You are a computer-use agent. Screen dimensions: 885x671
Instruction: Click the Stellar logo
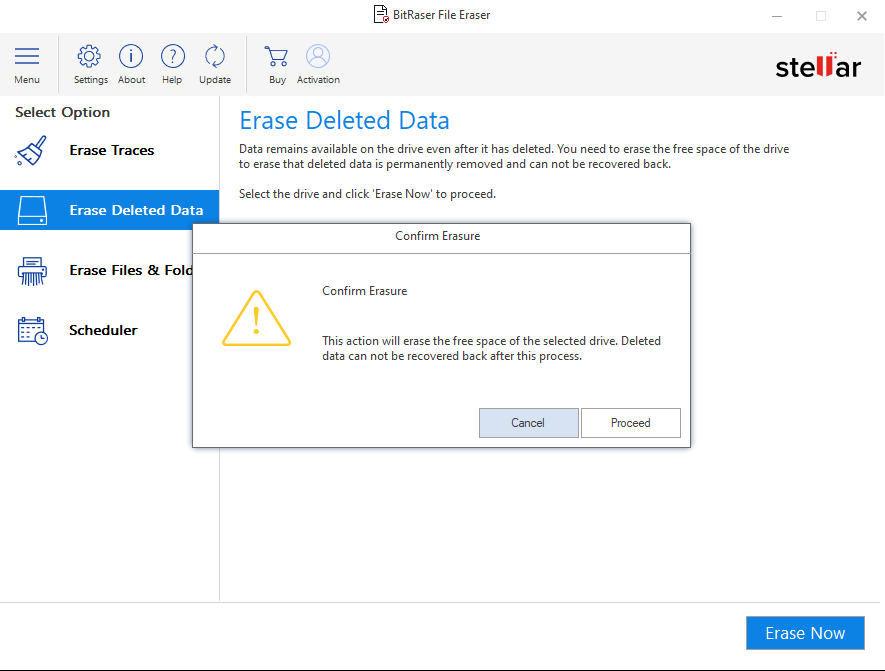(x=818, y=66)
